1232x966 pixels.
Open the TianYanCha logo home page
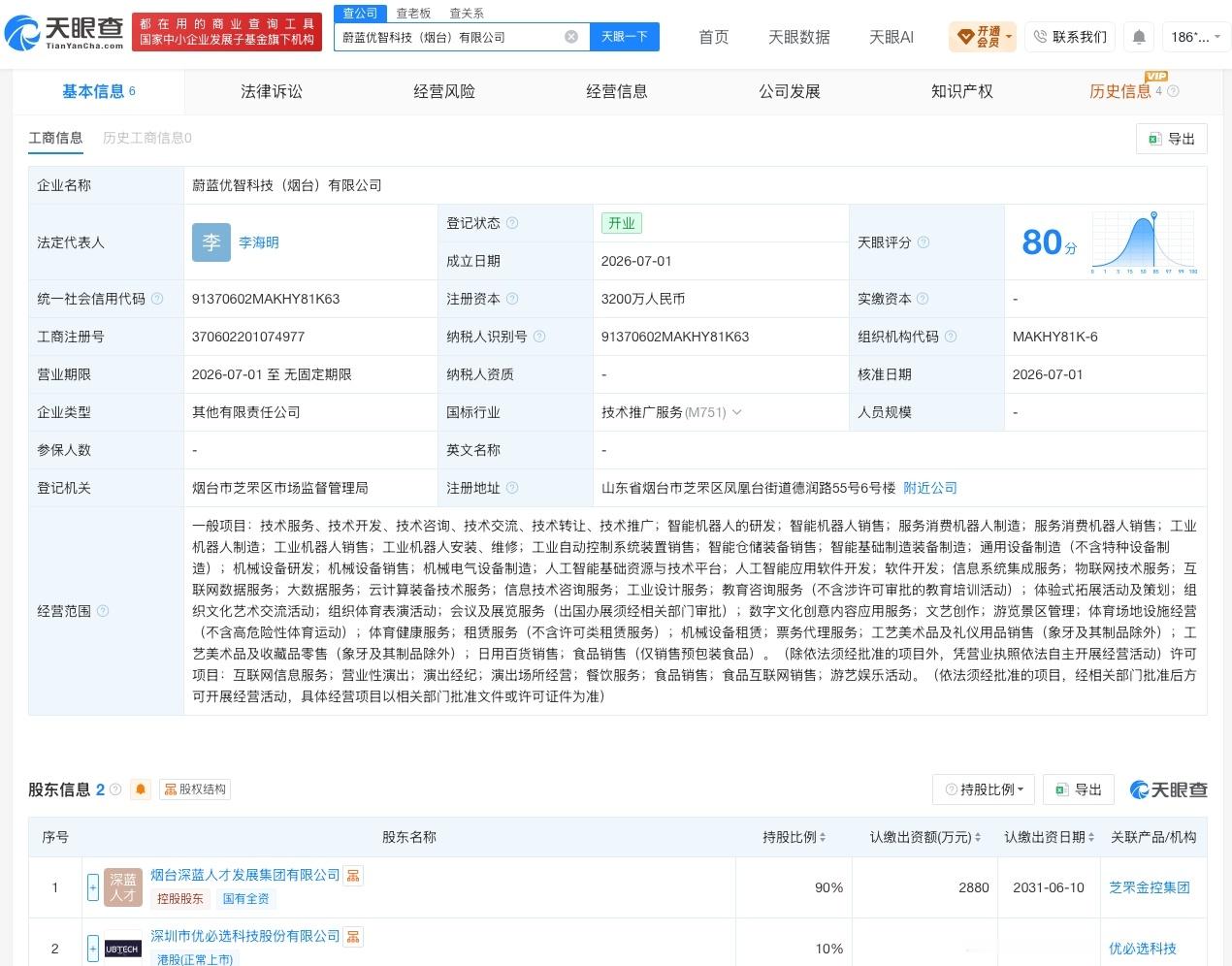64,33
